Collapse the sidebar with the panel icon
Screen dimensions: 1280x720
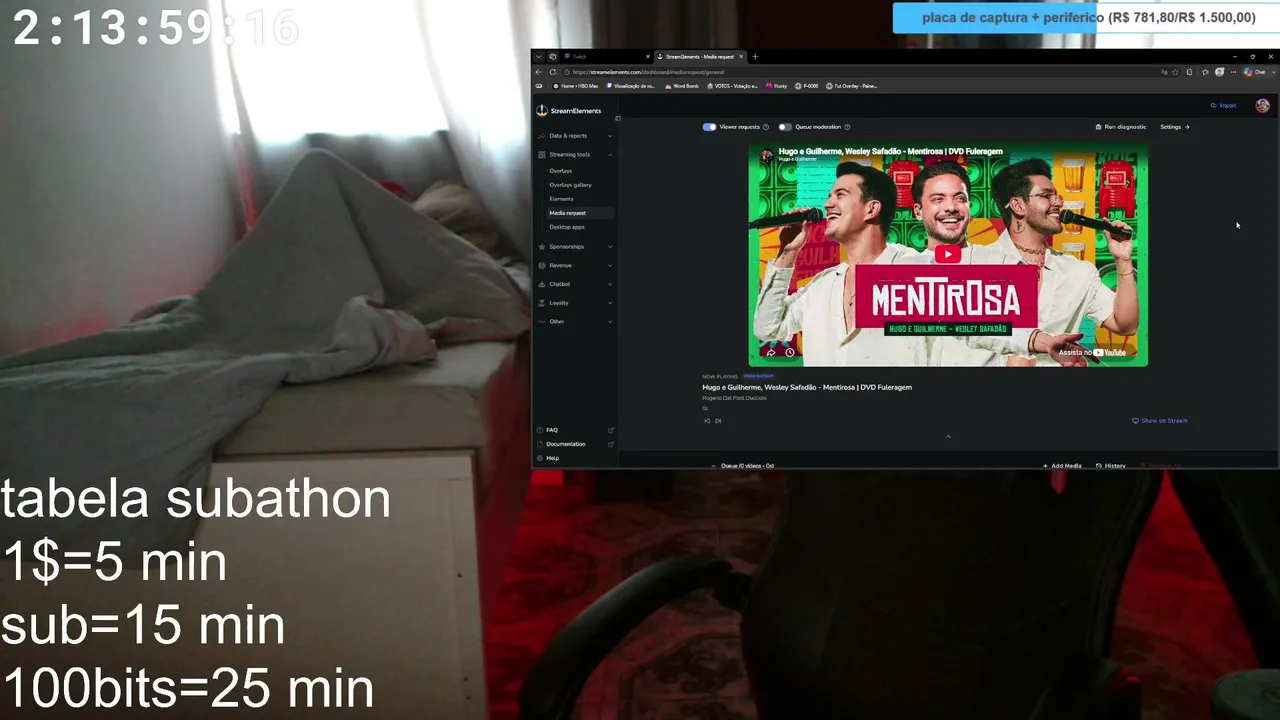point(617,118)
